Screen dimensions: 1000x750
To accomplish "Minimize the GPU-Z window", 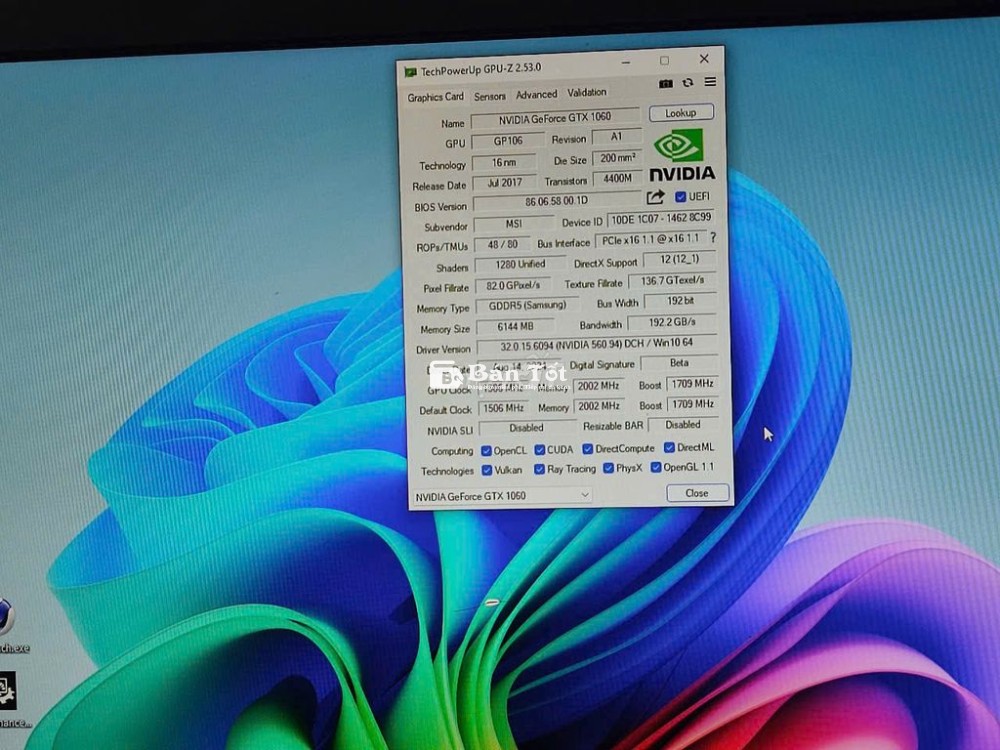I will pyautogui.click(x=626, y=62).
